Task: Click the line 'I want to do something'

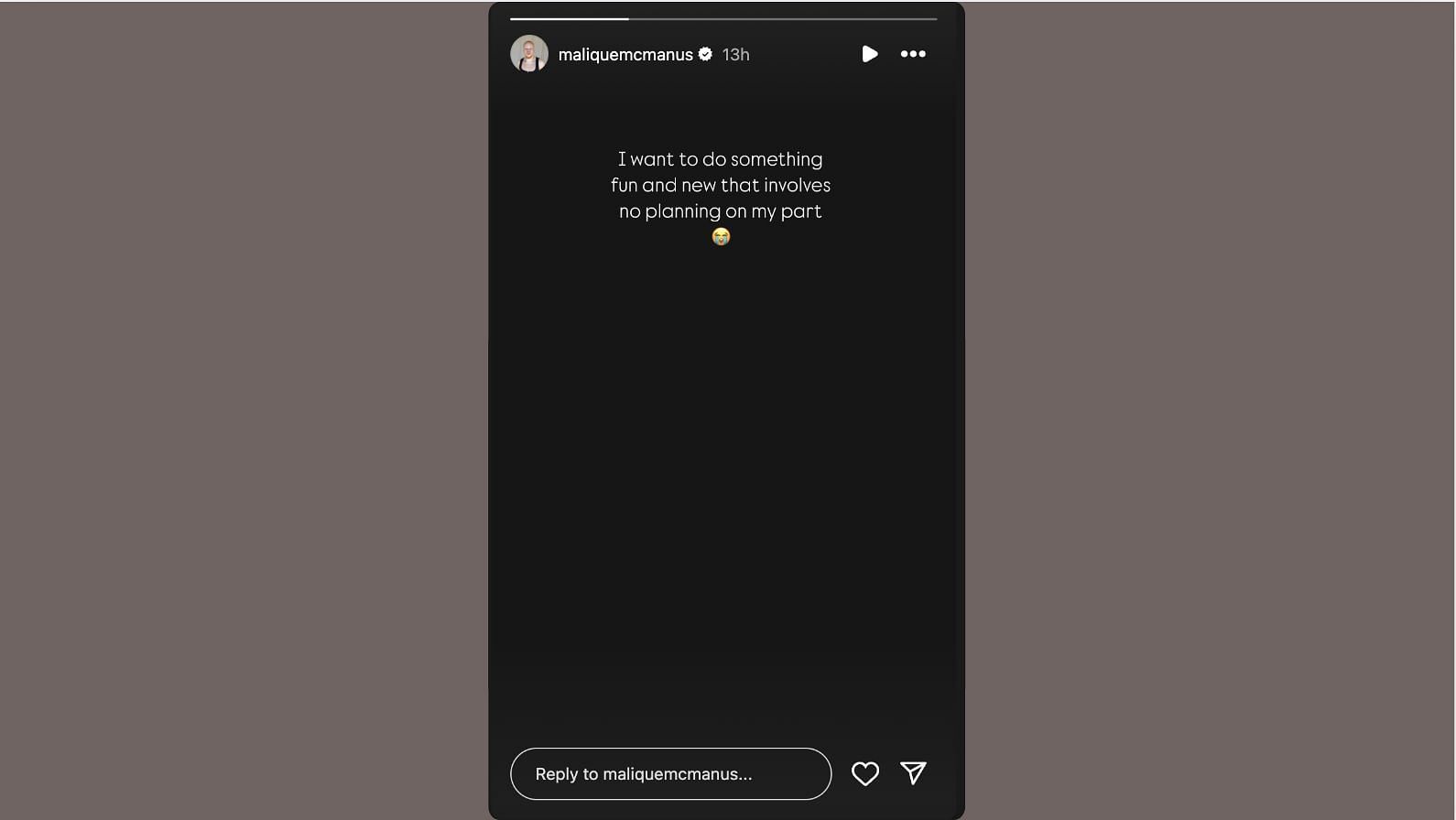Action: pyautogui.click(x=721, y=159)
